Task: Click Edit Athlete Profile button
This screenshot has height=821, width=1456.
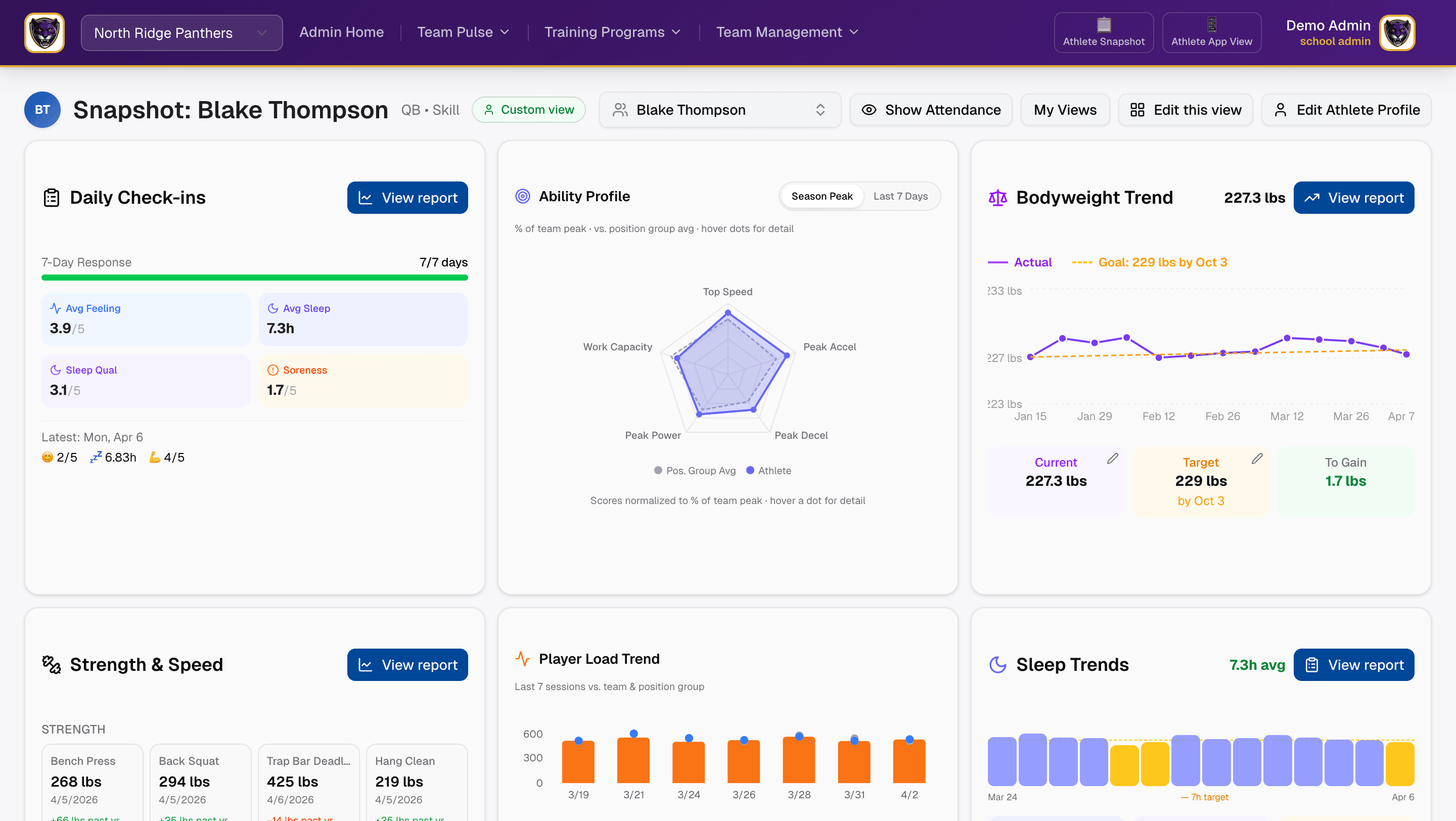Action: 1346,110
